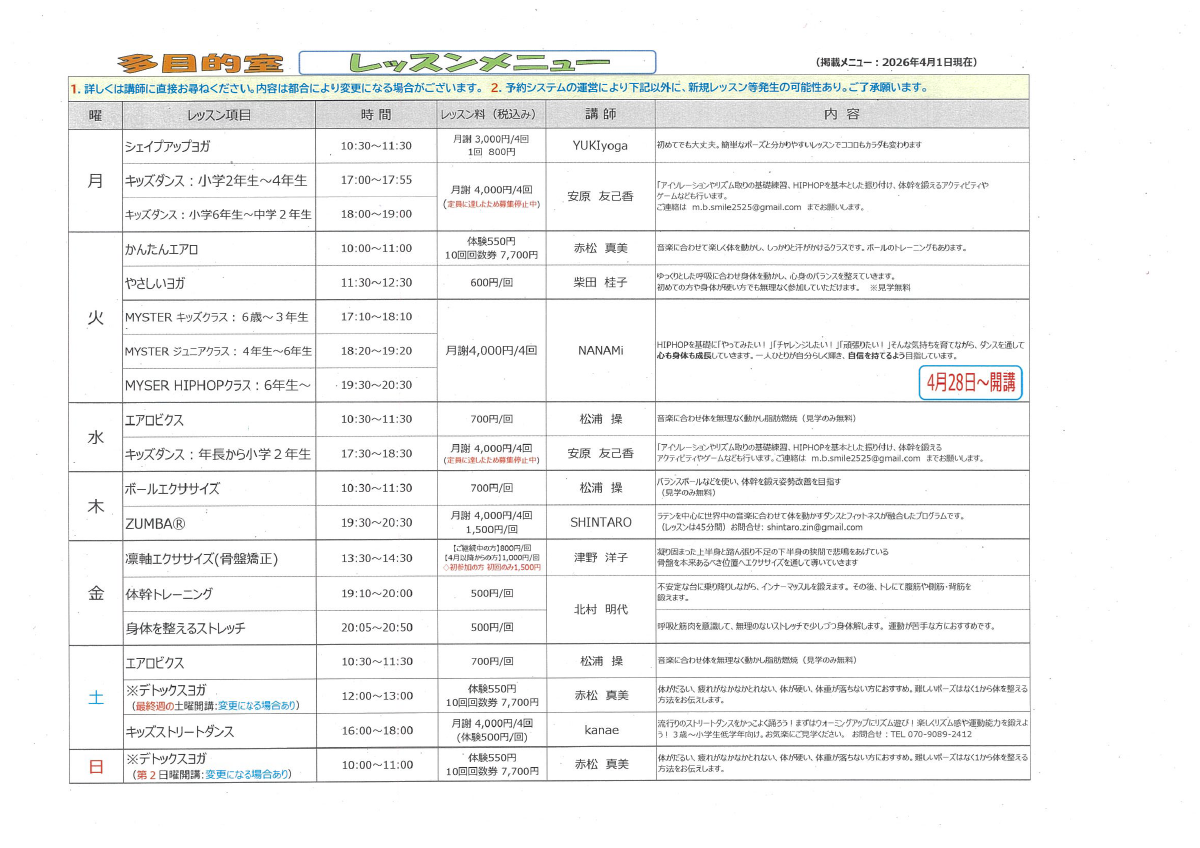The width and height of the screenshot is (1200, 848).
Task: Click the かんたんエアロ lesson name
Action: pos(161,249)
